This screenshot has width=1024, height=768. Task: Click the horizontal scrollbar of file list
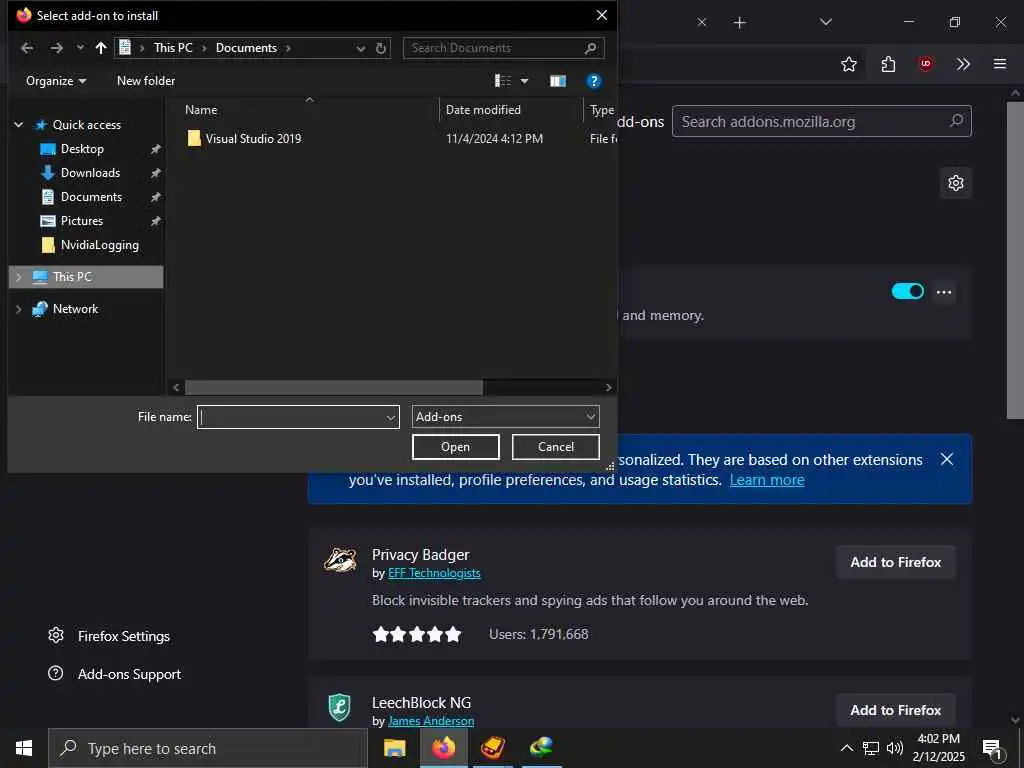click(334, 387)
